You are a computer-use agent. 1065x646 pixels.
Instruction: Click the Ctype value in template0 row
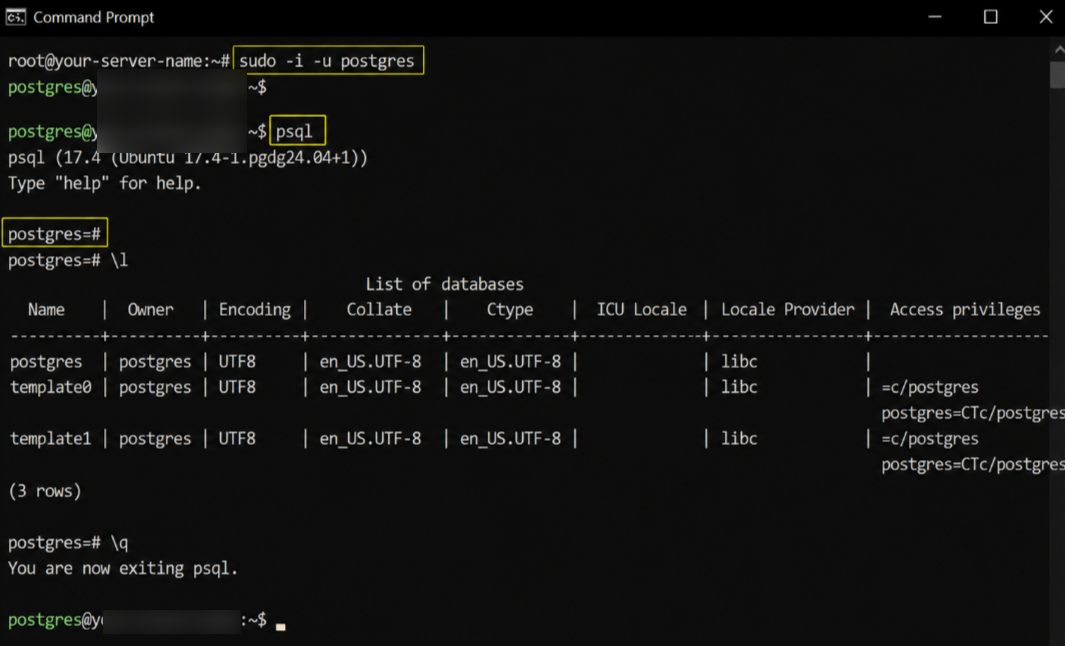(x=511, y=387)
